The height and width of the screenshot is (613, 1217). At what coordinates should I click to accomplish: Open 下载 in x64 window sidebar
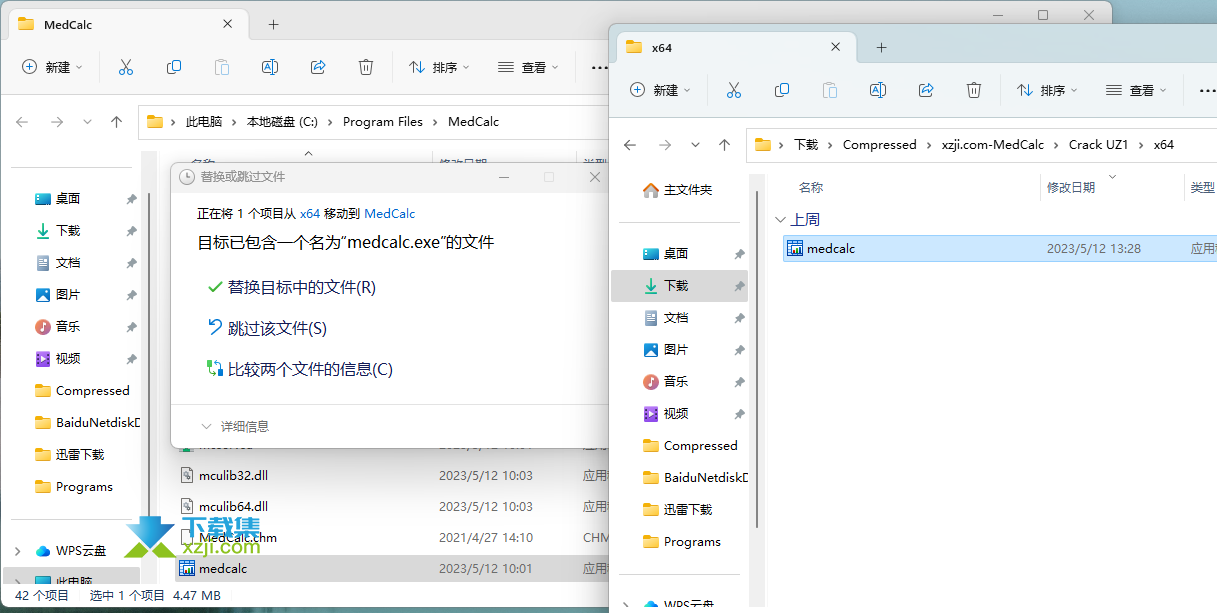[676, 285]
